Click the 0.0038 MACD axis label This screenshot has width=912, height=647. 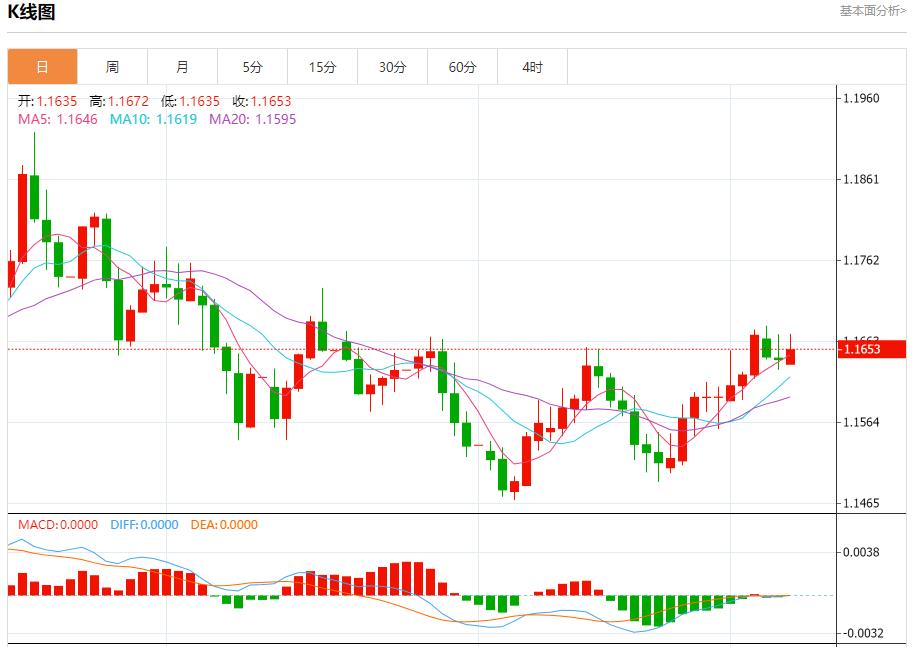[x=861, y=552]
